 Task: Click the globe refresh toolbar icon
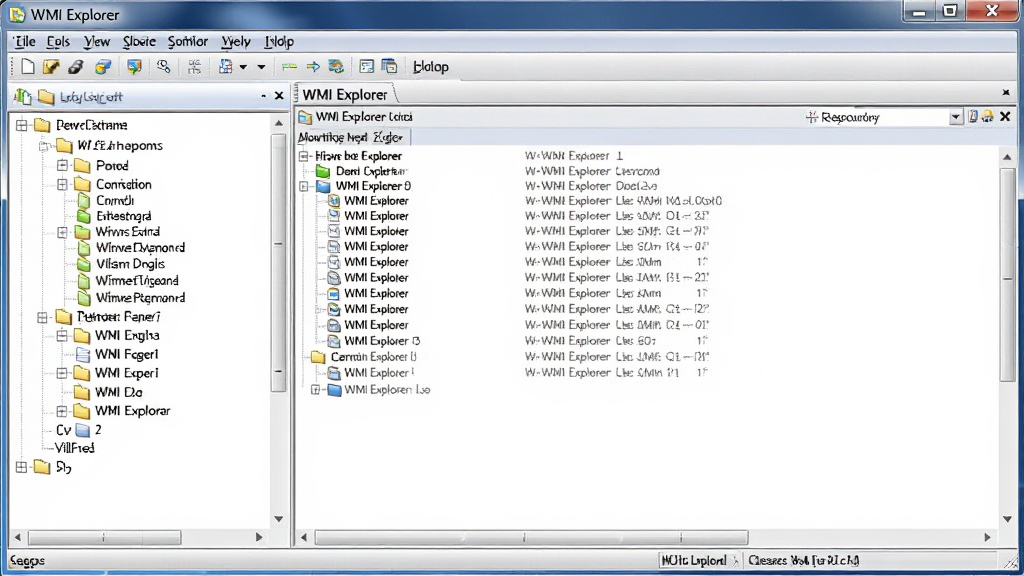click(336, 67)
